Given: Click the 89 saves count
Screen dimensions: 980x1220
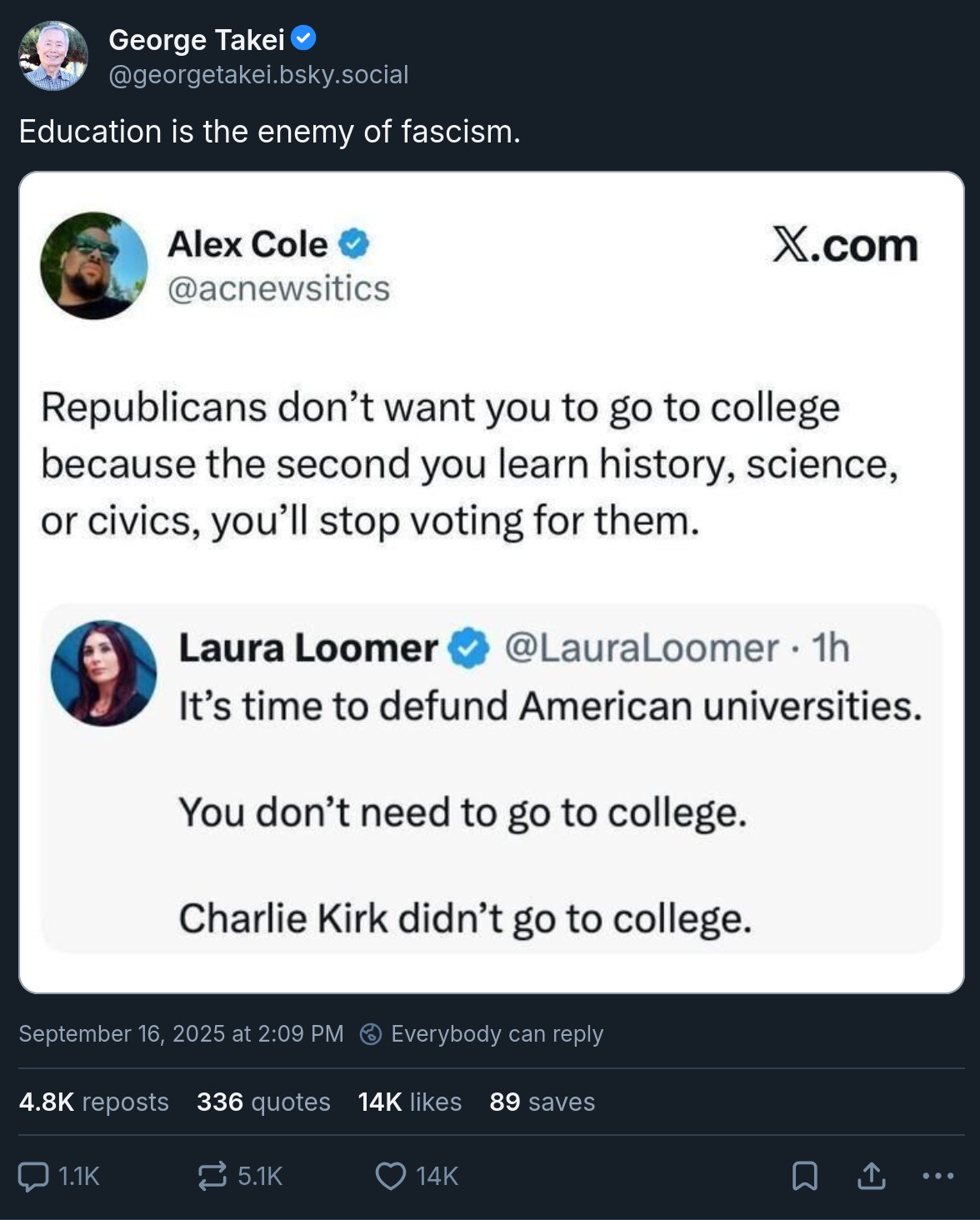Looking at the screenshot, I should pyautogui.click(x=542, y=1102).
